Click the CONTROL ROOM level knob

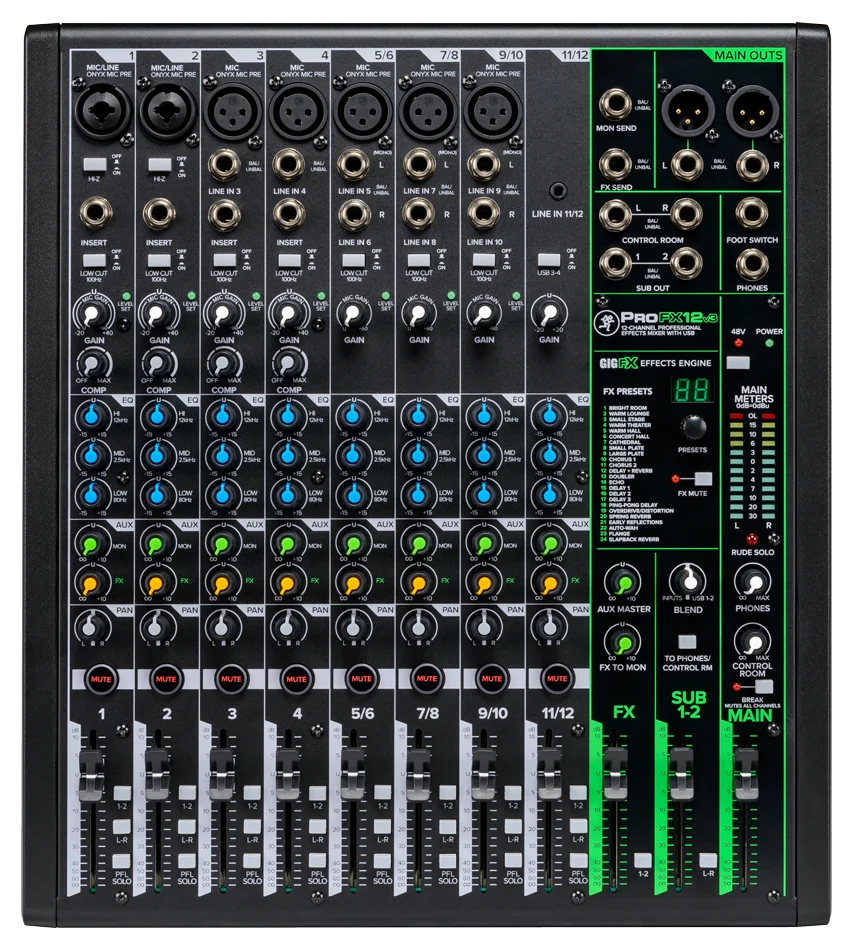[x=753, y=642]
